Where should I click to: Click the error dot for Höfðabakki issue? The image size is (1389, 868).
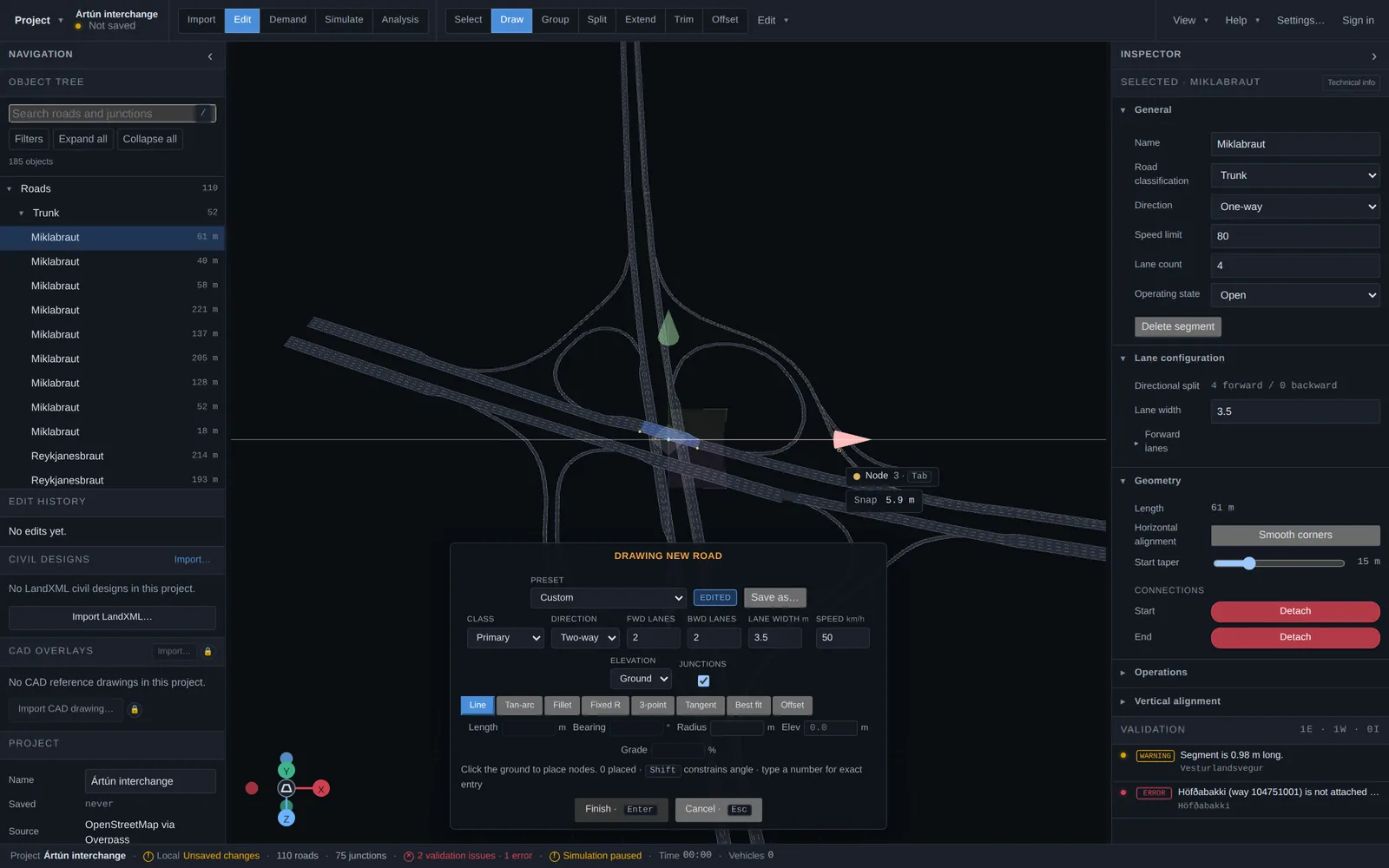1123,792
